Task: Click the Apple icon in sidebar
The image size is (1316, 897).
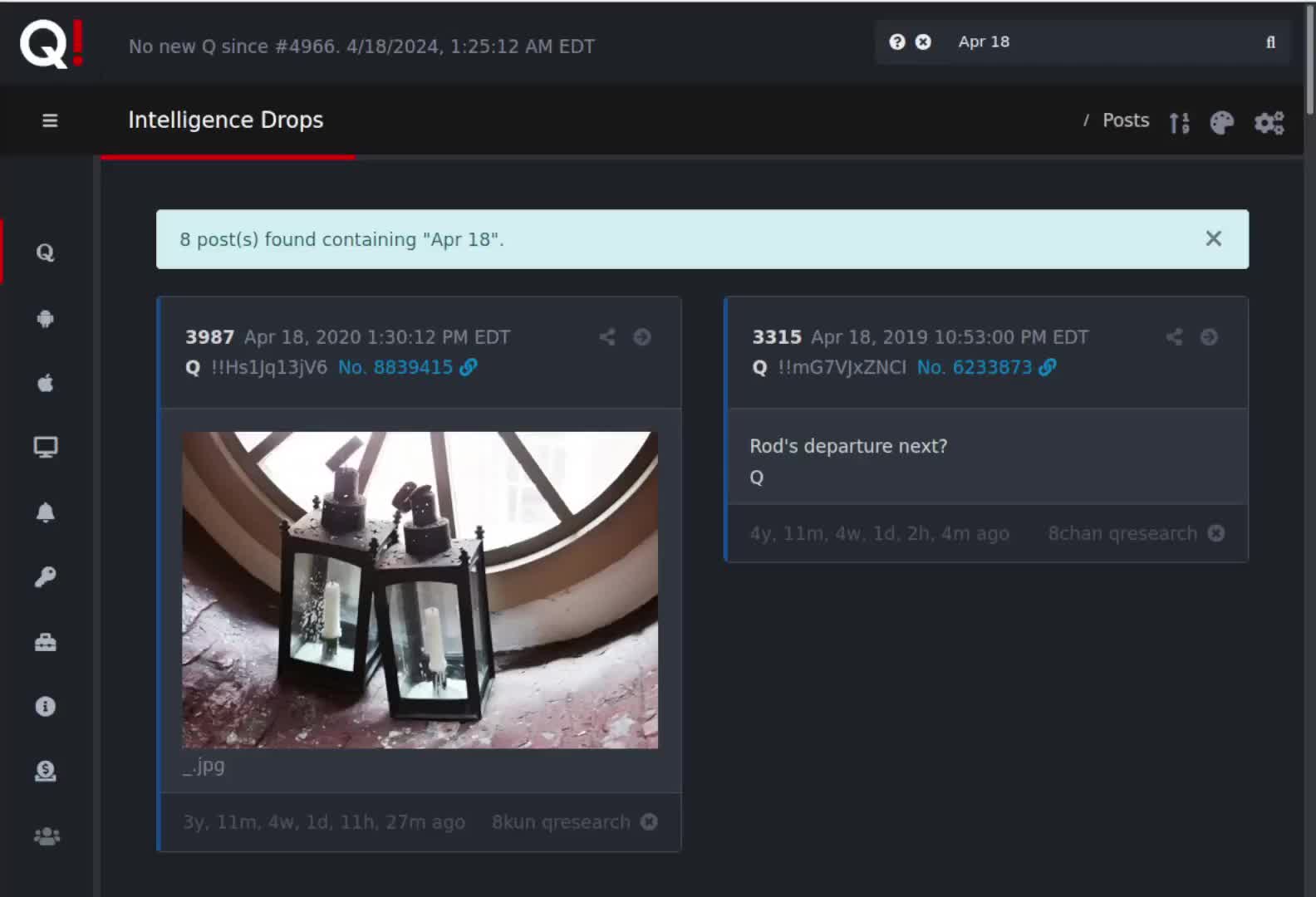Action: tap(46, 383)
